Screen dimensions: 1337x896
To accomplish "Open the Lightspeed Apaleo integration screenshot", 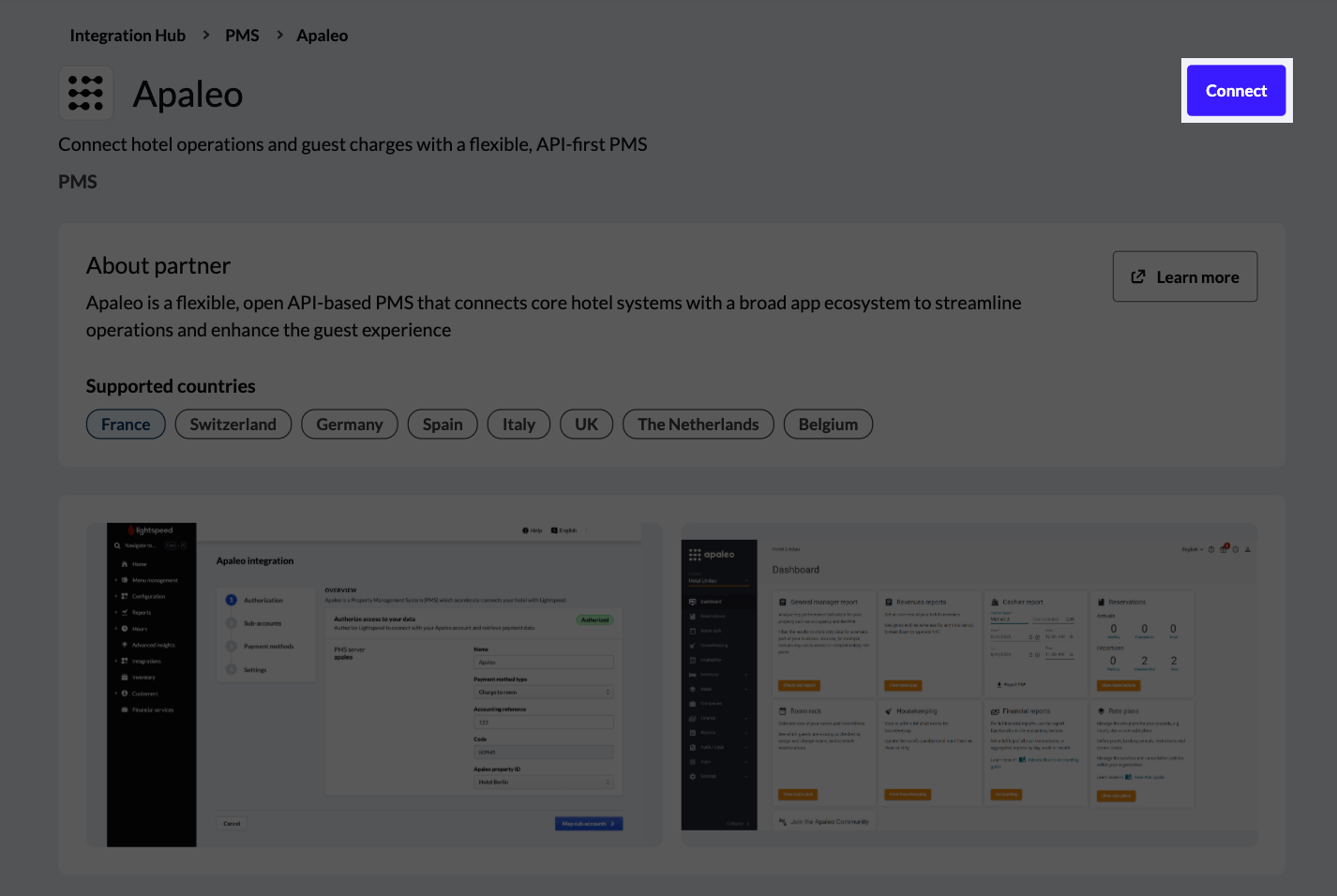I will point(374,685).
